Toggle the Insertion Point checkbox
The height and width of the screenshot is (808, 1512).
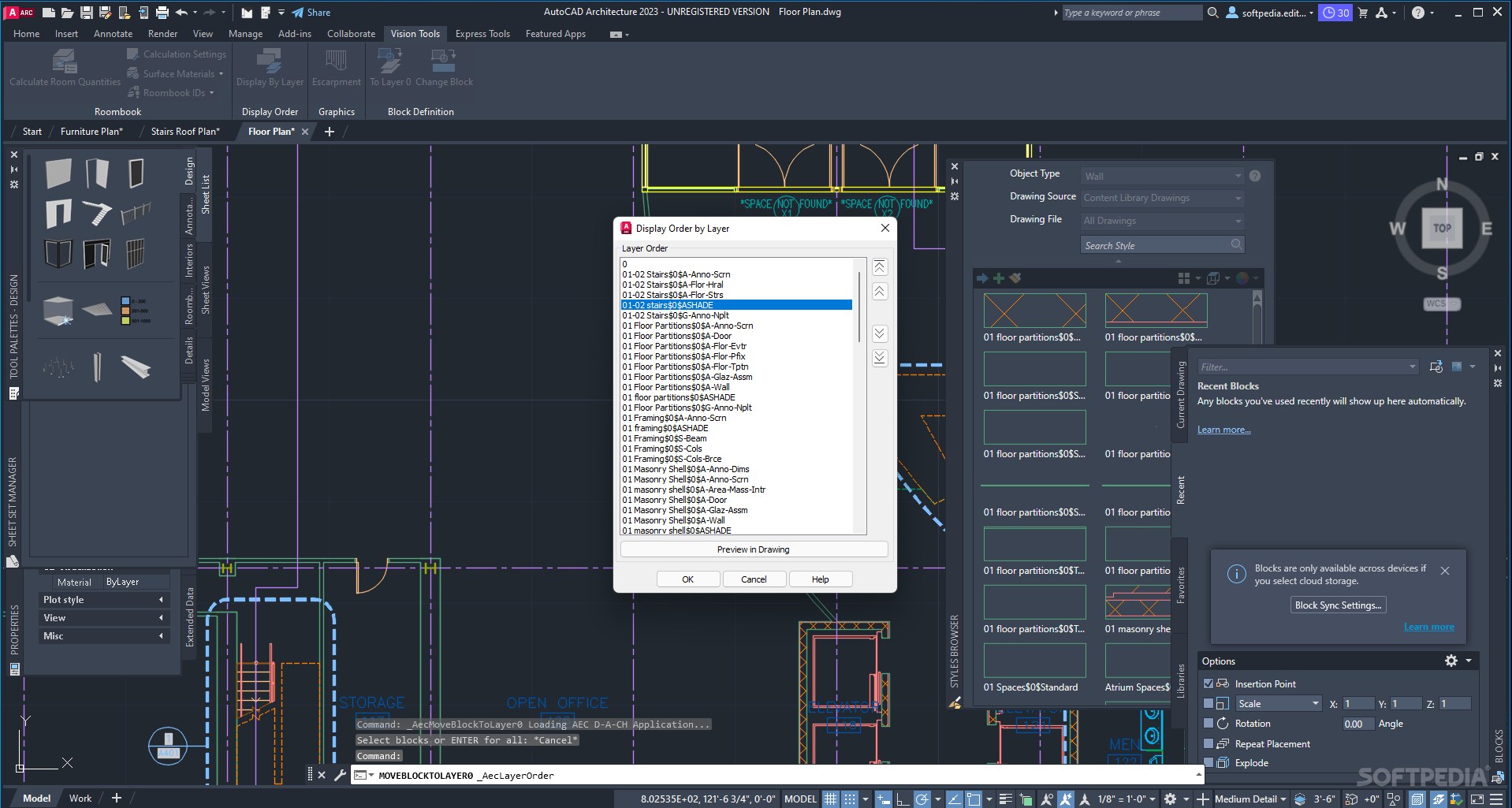tap(1208, 683)
